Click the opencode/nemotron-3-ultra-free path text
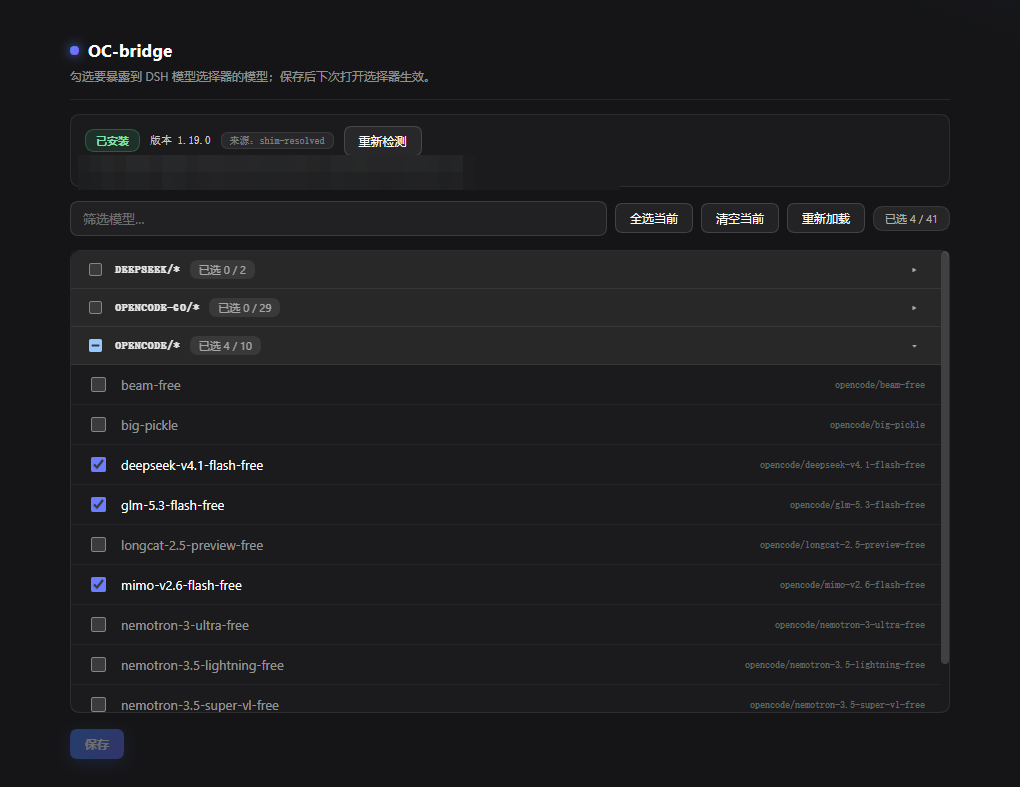1020x787 pixels. [x=850, y=624]
